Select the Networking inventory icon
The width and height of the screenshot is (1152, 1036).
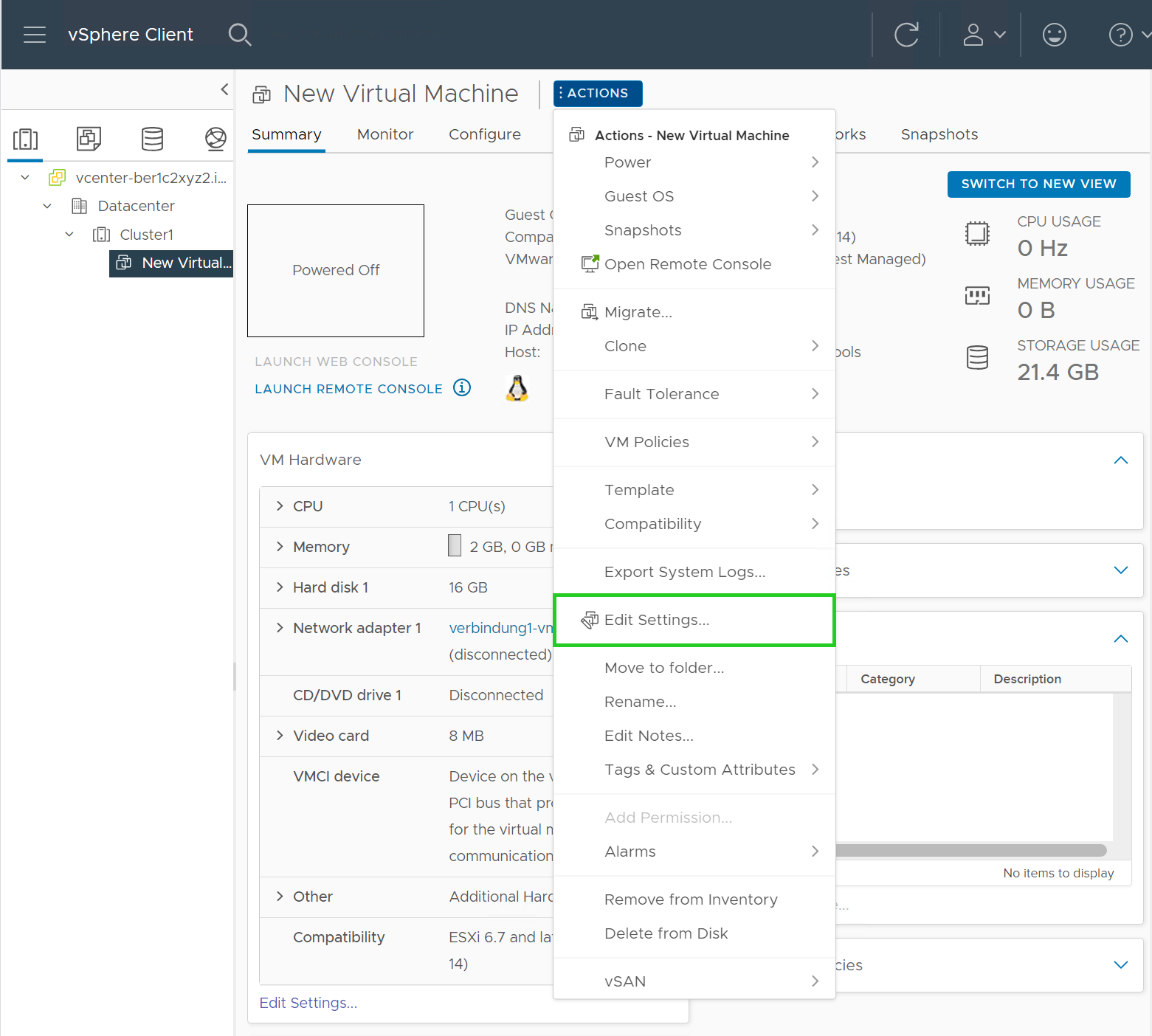click(x=215, y=139)
